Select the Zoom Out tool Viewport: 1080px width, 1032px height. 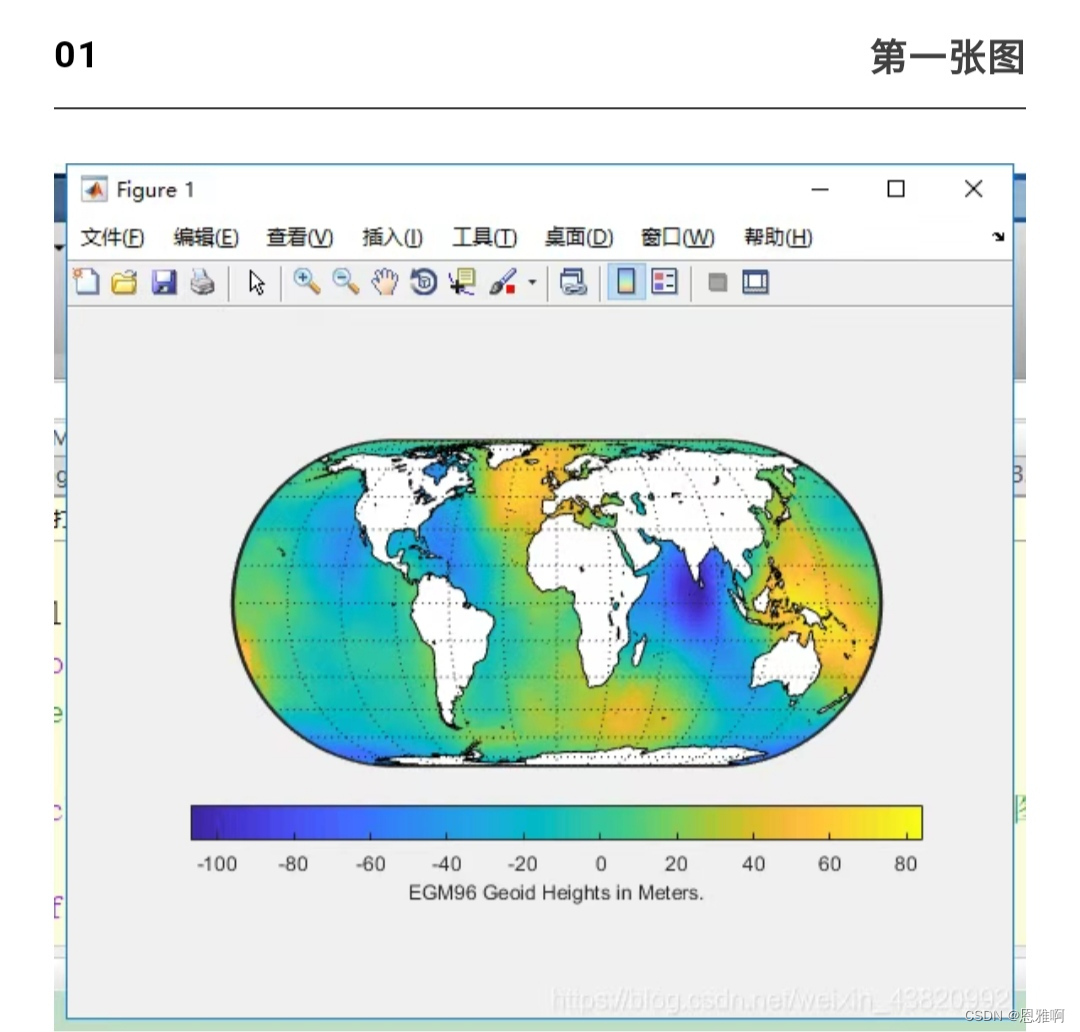click(x=344, y=282)
